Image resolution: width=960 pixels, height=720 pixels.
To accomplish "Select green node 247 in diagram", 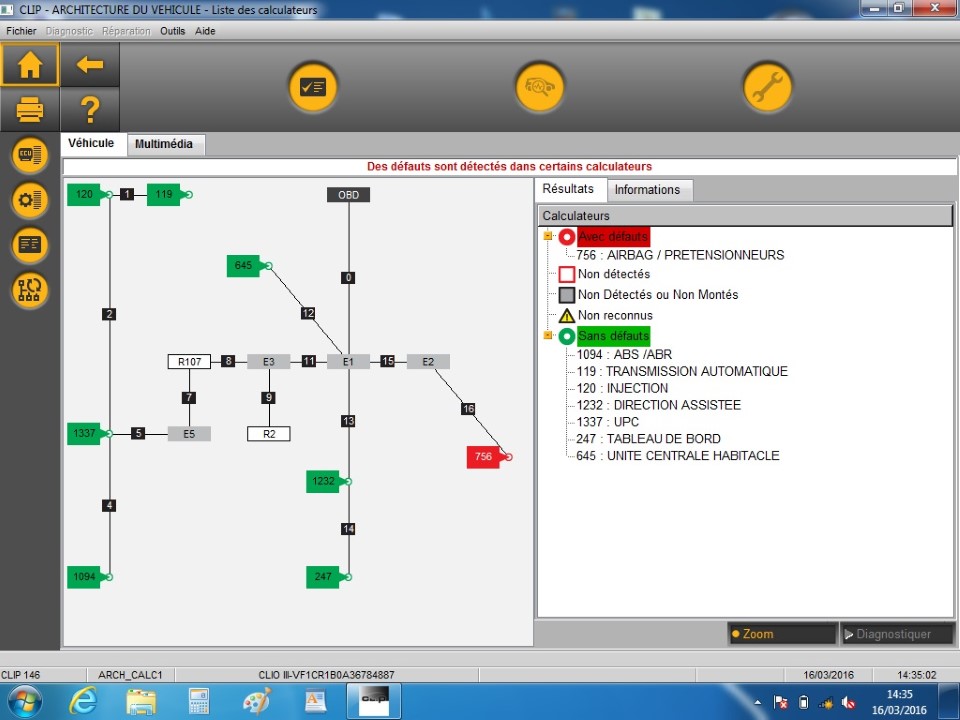I will [x=323, y=577].
